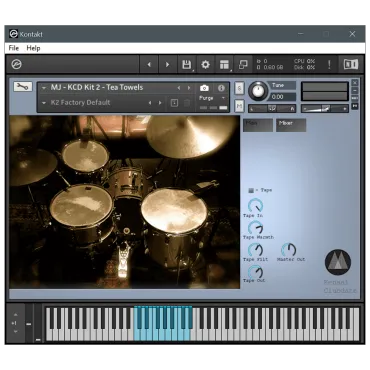370x370 pixels.
Task: Toggle the minimized view icon
Action: click(243, 65)
